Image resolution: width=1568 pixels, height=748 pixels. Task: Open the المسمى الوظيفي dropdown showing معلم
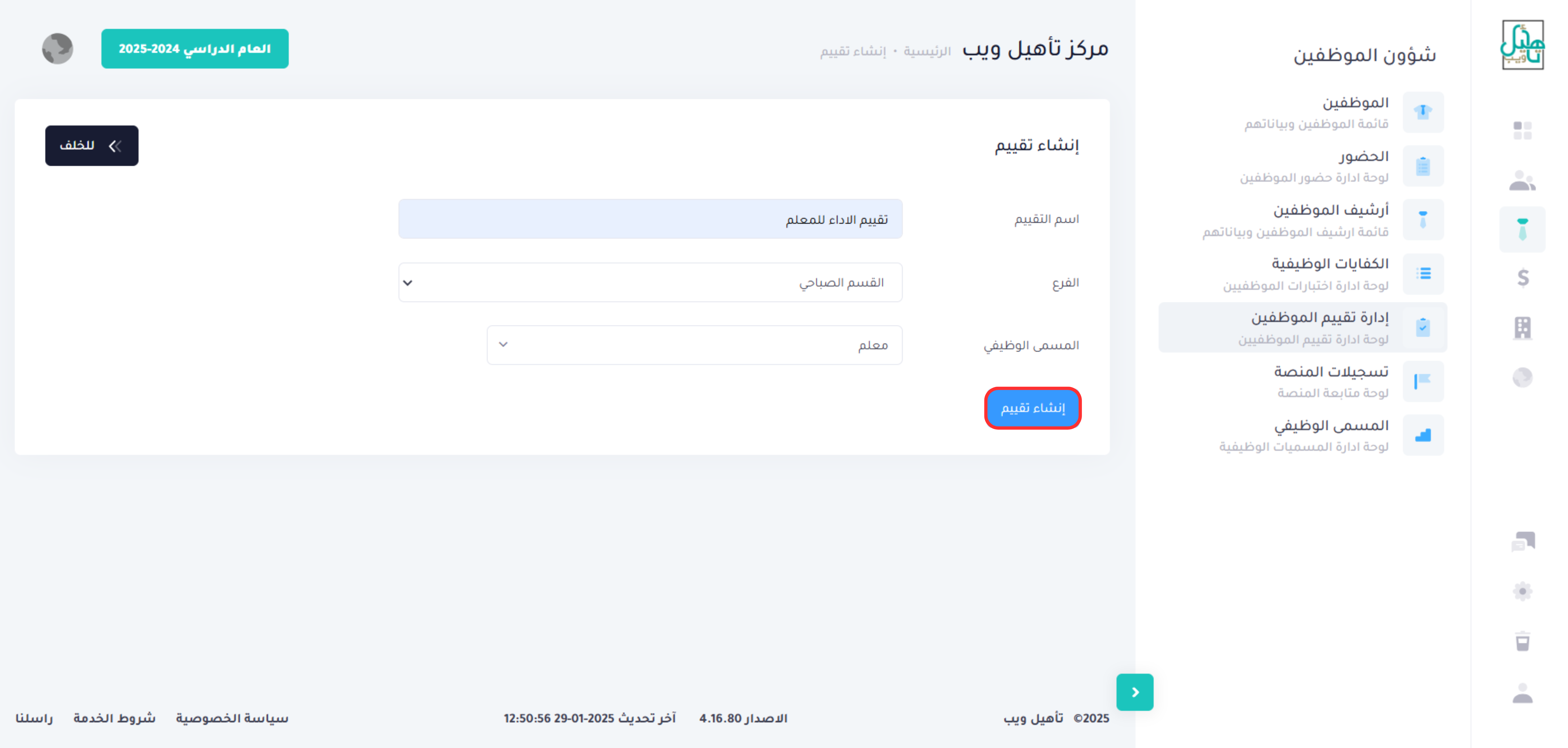(x=694, y=345)
